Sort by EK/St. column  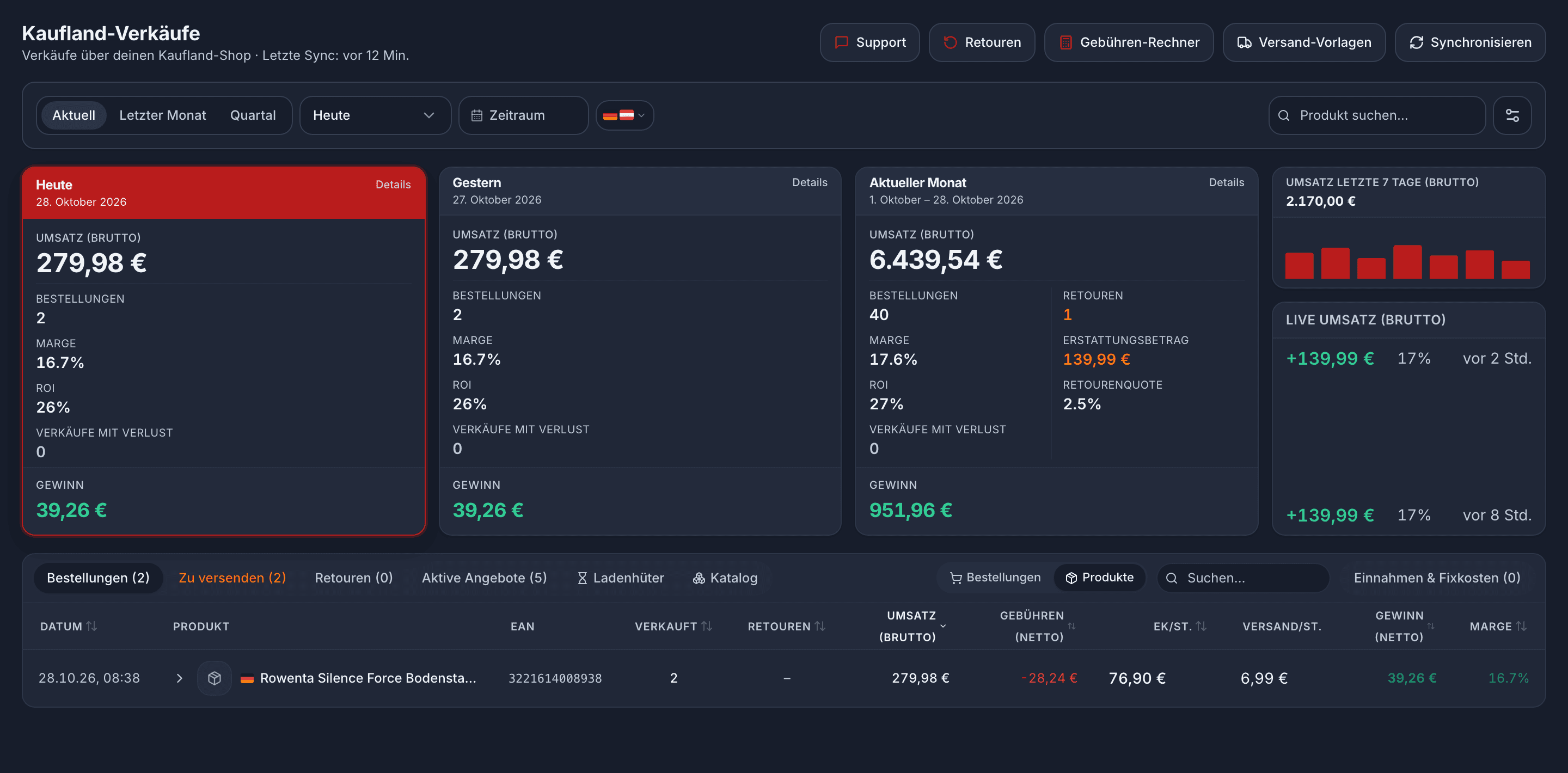coord(1180,627)
